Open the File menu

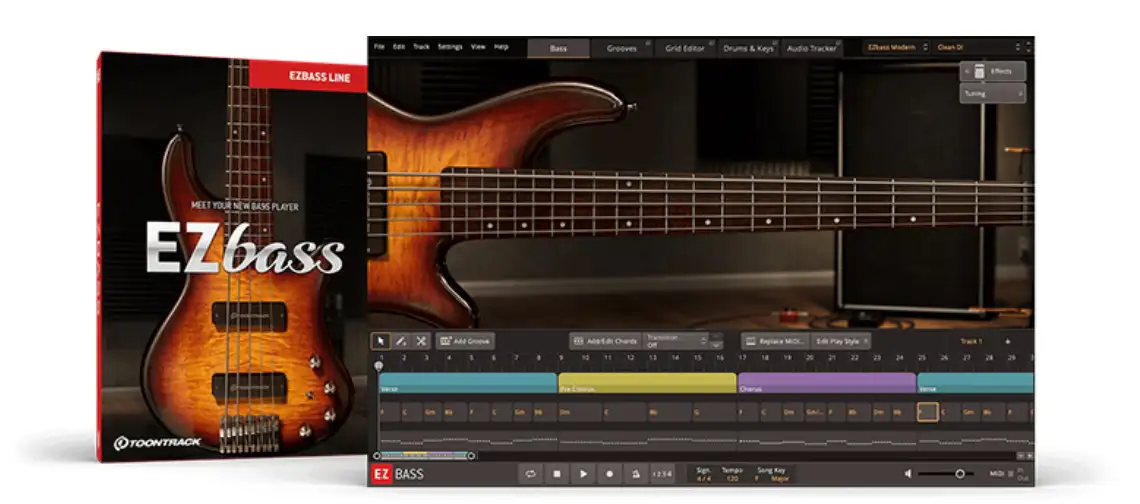(379, 47)
